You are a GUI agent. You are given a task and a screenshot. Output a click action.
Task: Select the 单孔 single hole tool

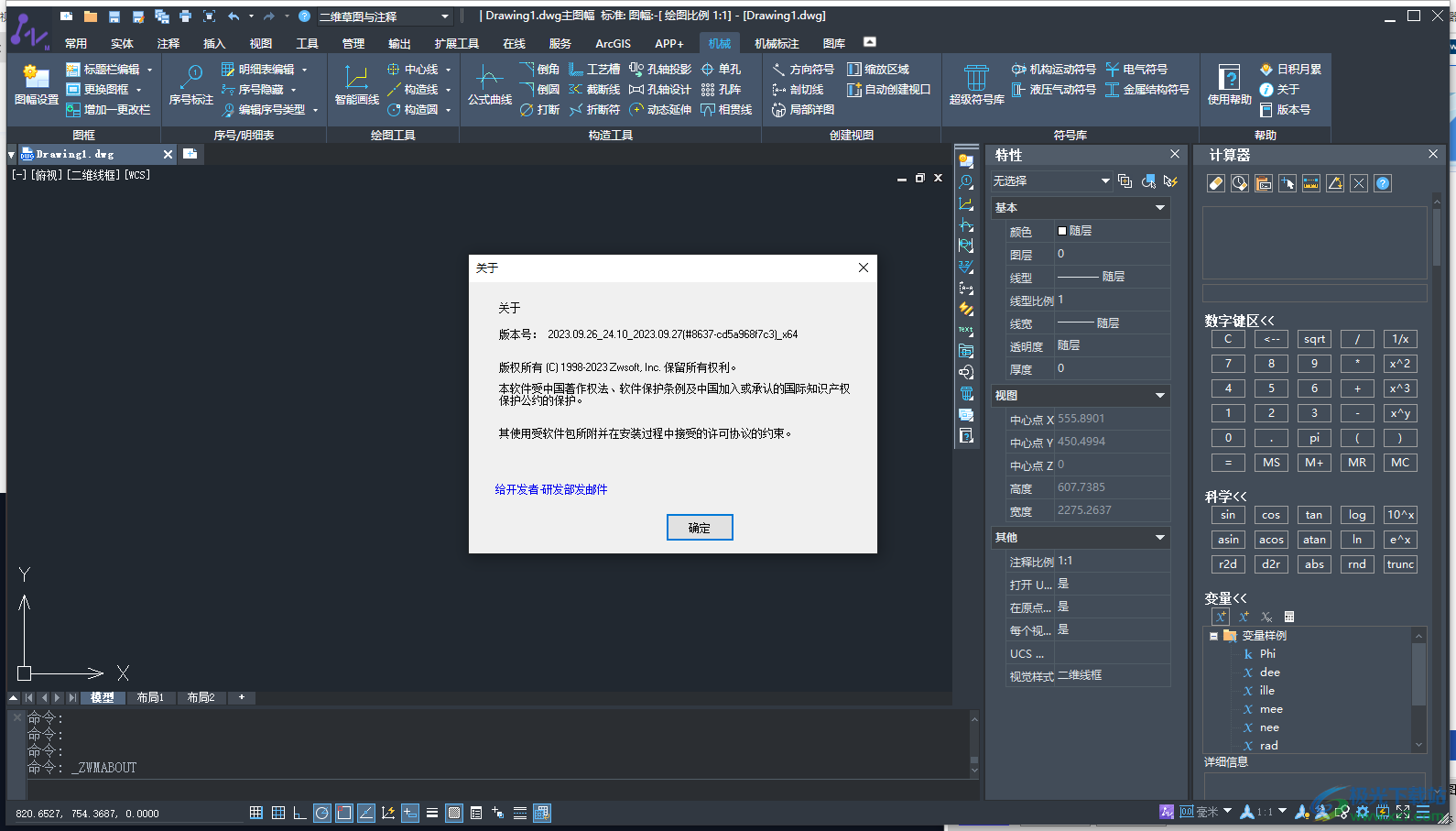pyautogui.click(x=721, y=70)
